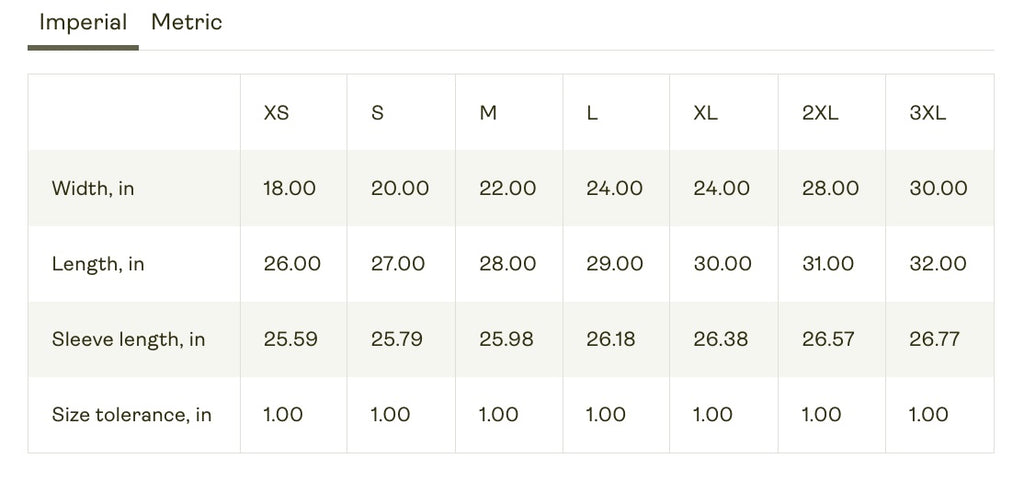Screen dimensions: 1024x493
Task: Click the M size column header
Action: 488,113
